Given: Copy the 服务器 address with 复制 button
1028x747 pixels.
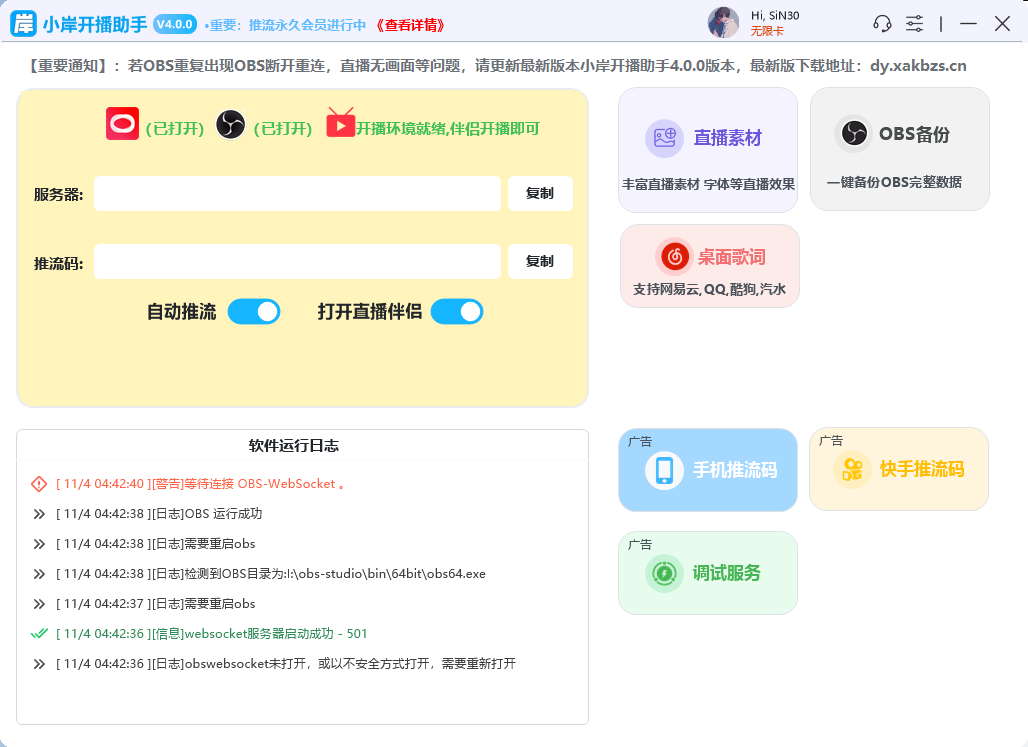Looking at the screenshot, I should 540,194.
